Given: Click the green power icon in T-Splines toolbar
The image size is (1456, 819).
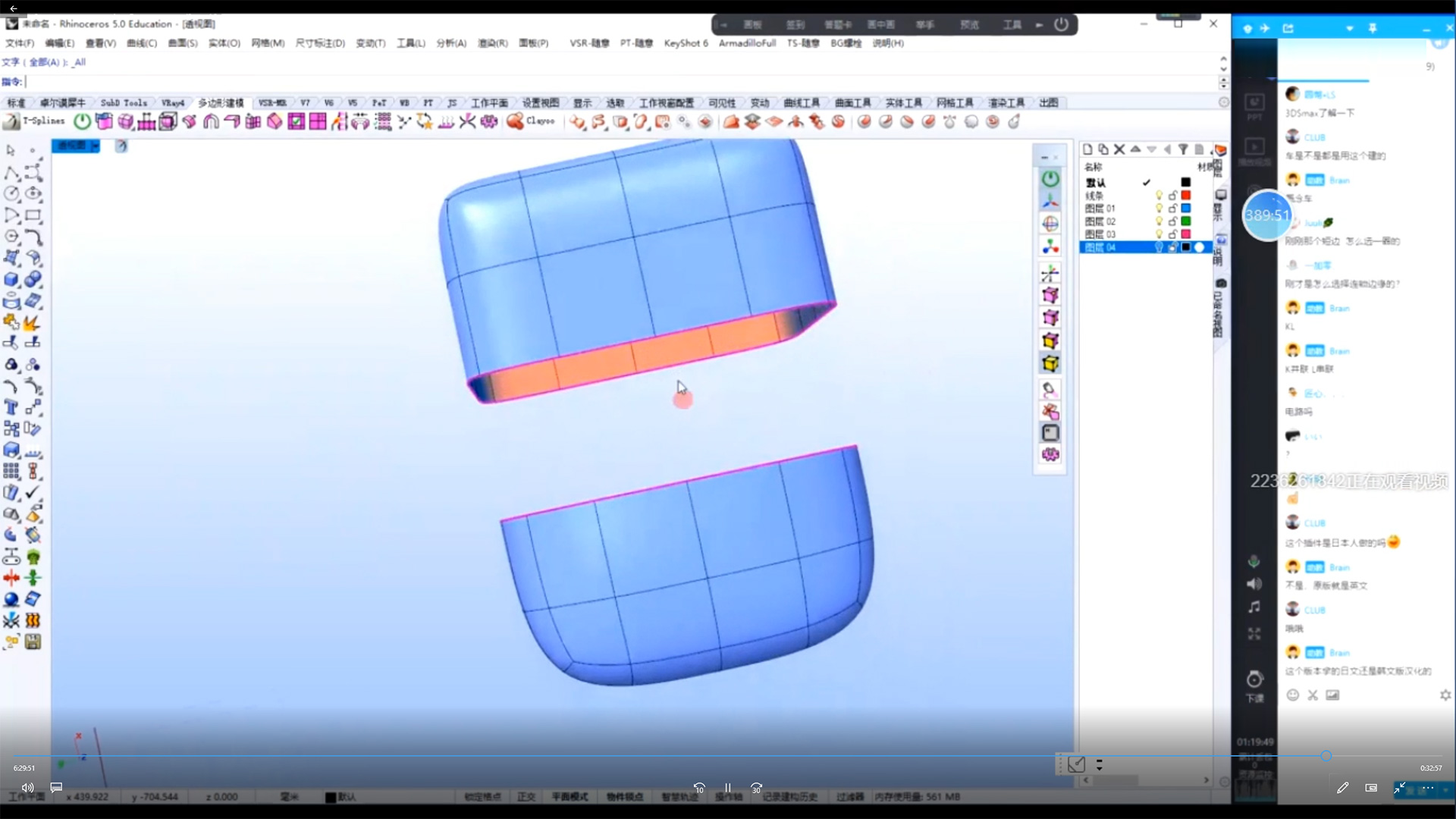Looking at the screenshot, I should tap(82, 121).
